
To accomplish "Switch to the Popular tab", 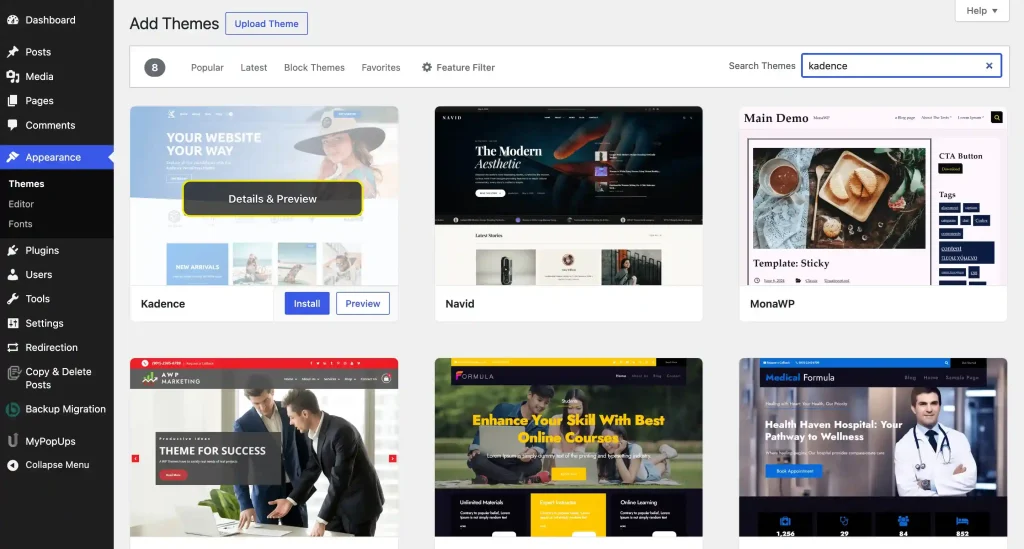I will point(207,67).
